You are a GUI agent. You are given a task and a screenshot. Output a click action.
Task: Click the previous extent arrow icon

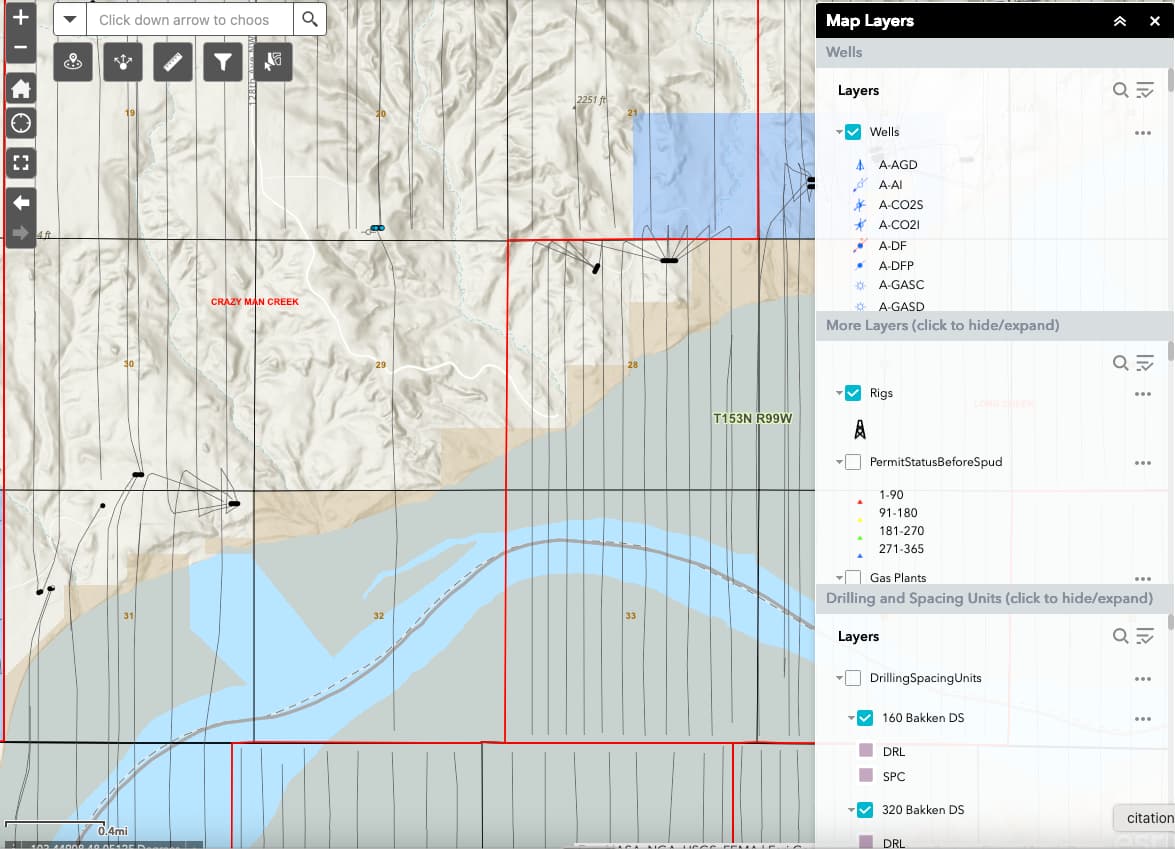(x=21, y=202)
